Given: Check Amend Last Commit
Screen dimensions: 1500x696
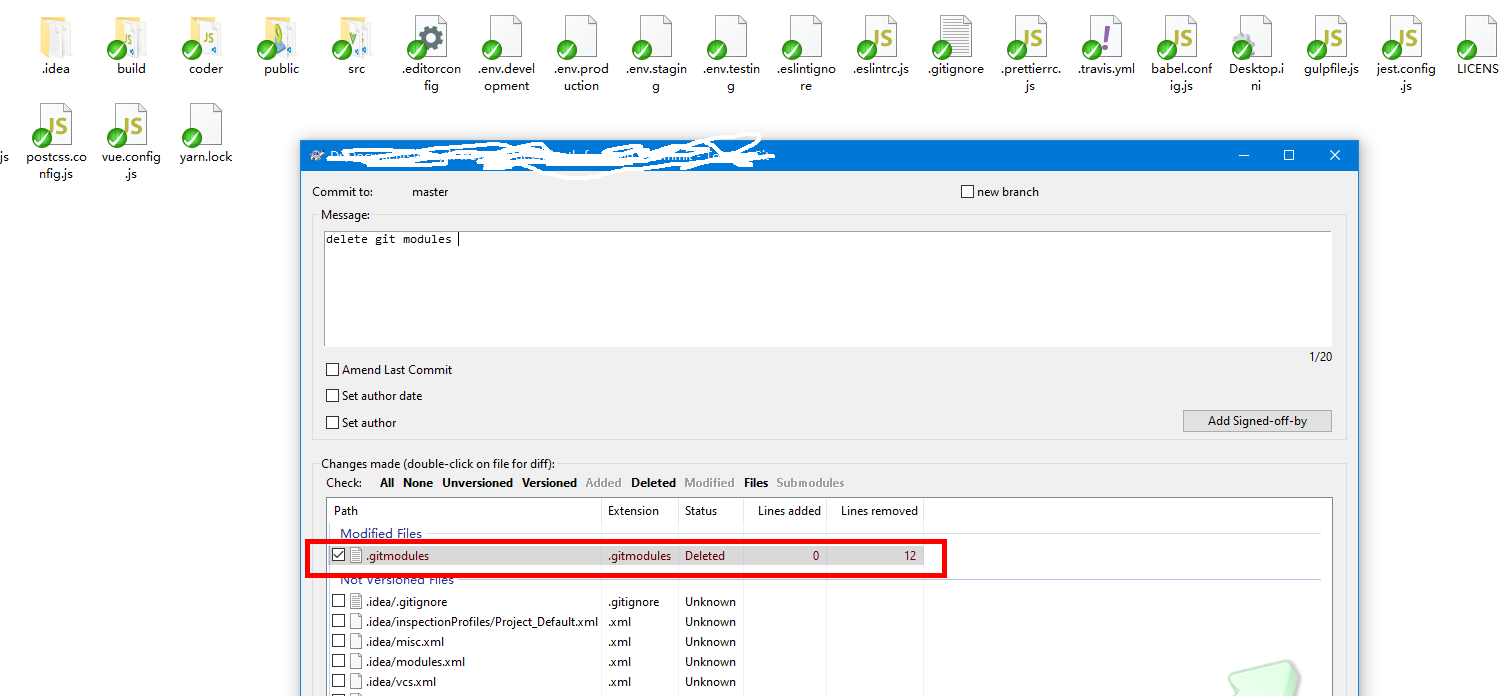Looking at the screenshot, I should [333, 369].
